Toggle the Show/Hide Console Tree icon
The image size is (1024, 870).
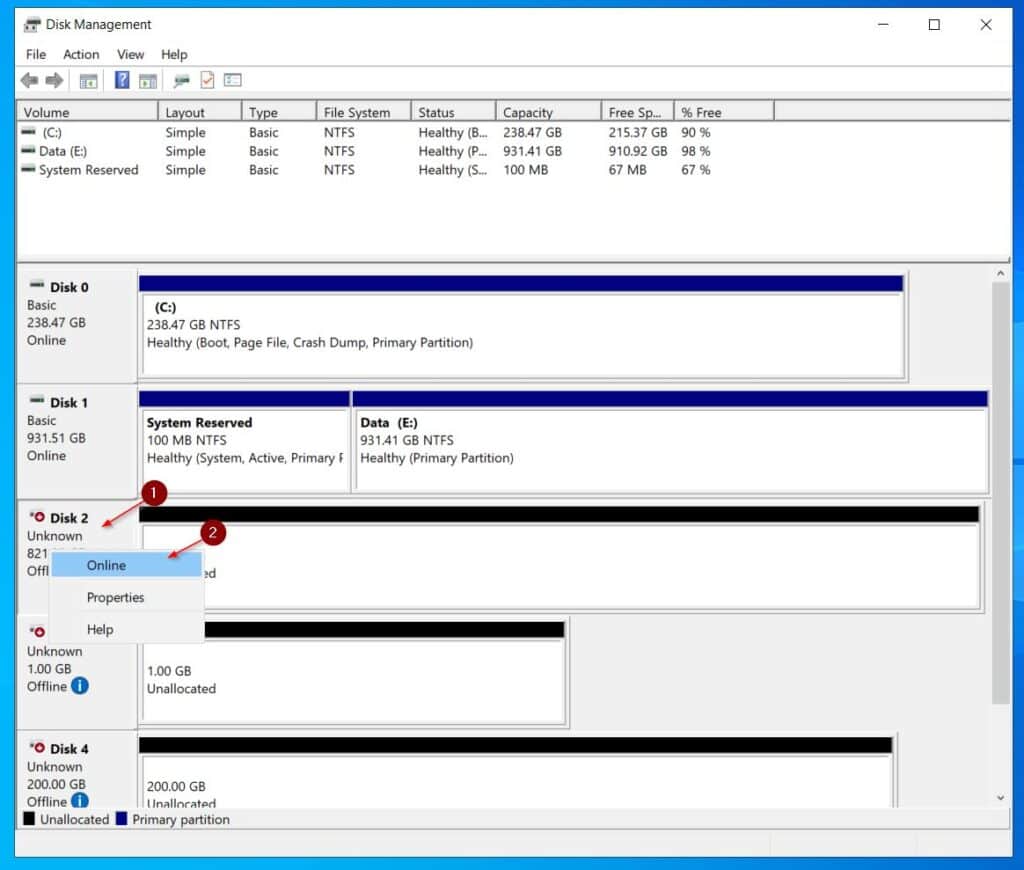tap(88, 81)
